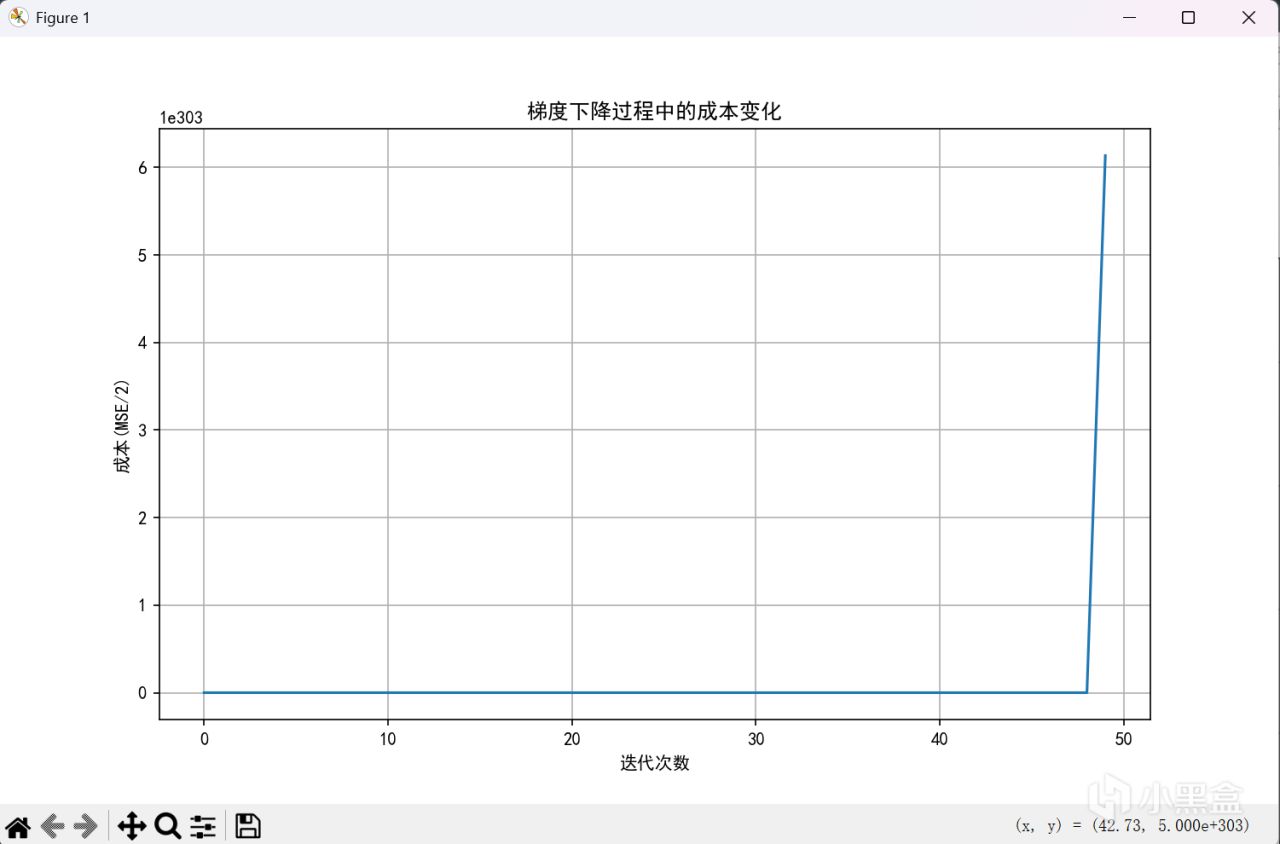The image size is (1280, 844).
Task: Click the y-axis tick label 2
Action: [x=143, y=518]
